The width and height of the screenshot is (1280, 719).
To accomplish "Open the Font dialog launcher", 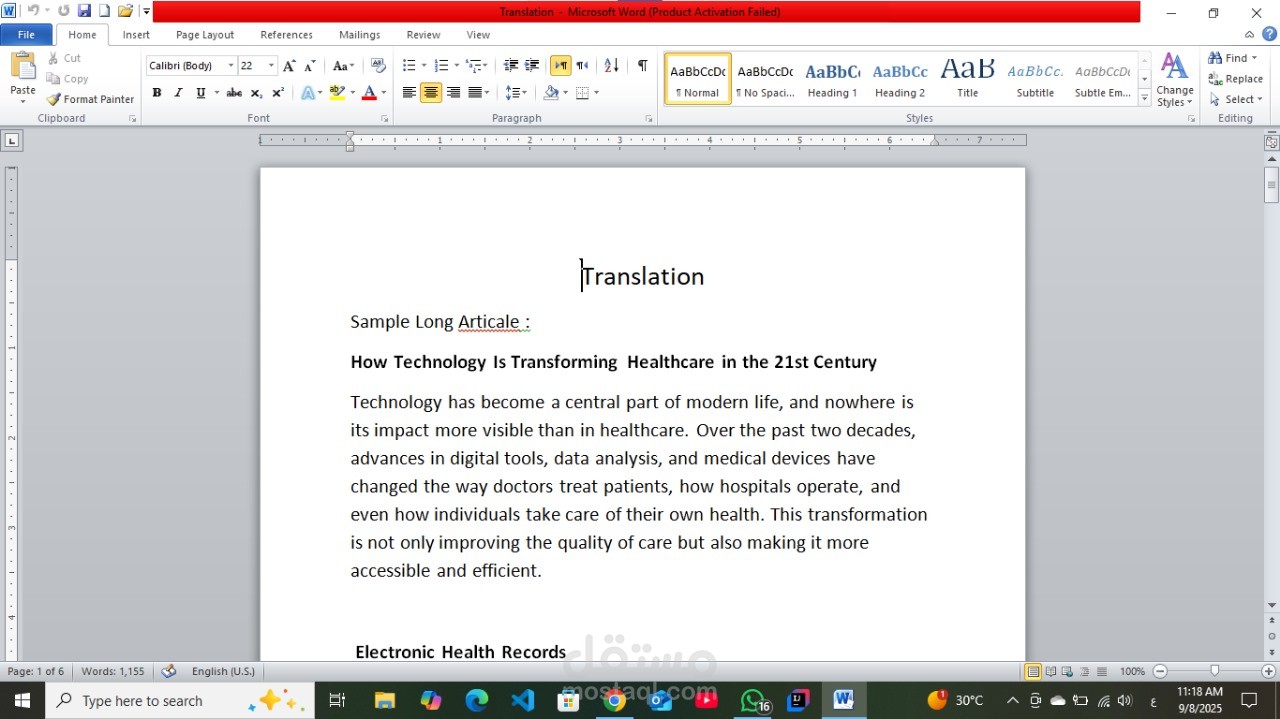I will pyautogui.click(x=385, y=119).
